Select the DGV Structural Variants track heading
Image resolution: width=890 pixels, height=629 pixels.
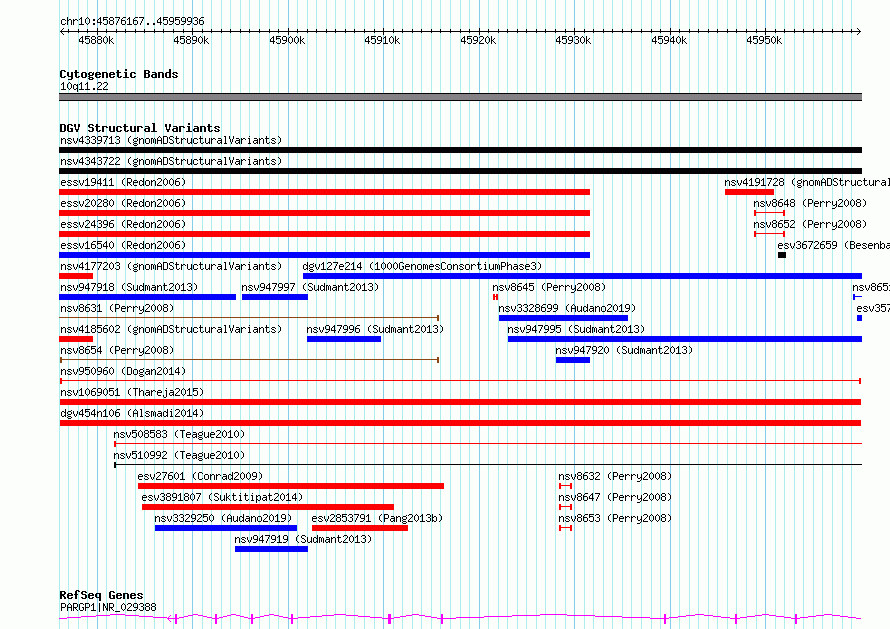(x=140, y=128)
